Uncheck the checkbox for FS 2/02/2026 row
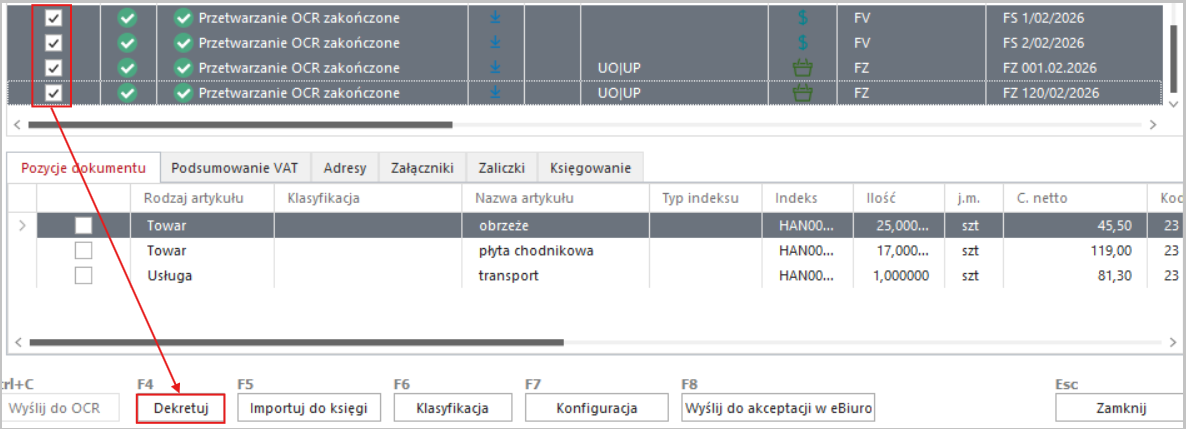 [54, 42]
